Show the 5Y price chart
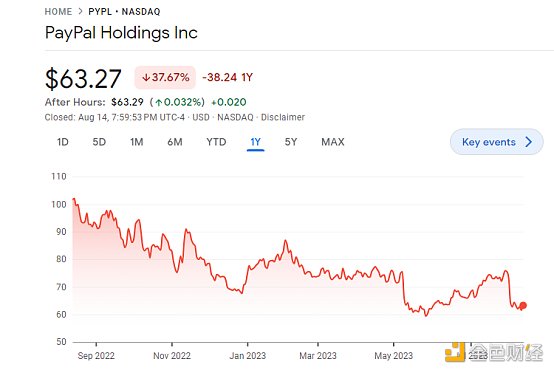554x373 pixels. coord(291,142)
